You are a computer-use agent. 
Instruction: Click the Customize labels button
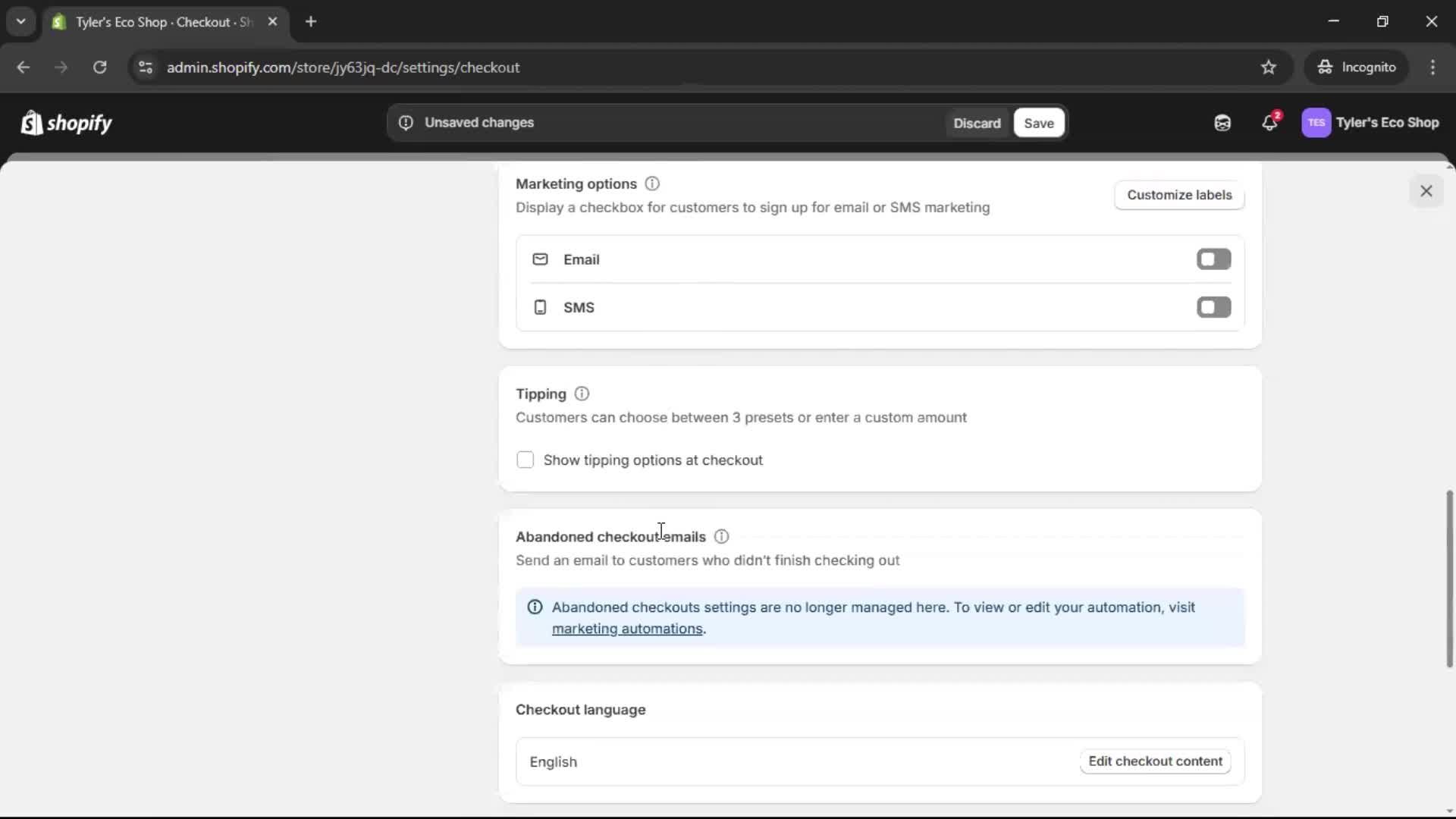click(1179, 195)
